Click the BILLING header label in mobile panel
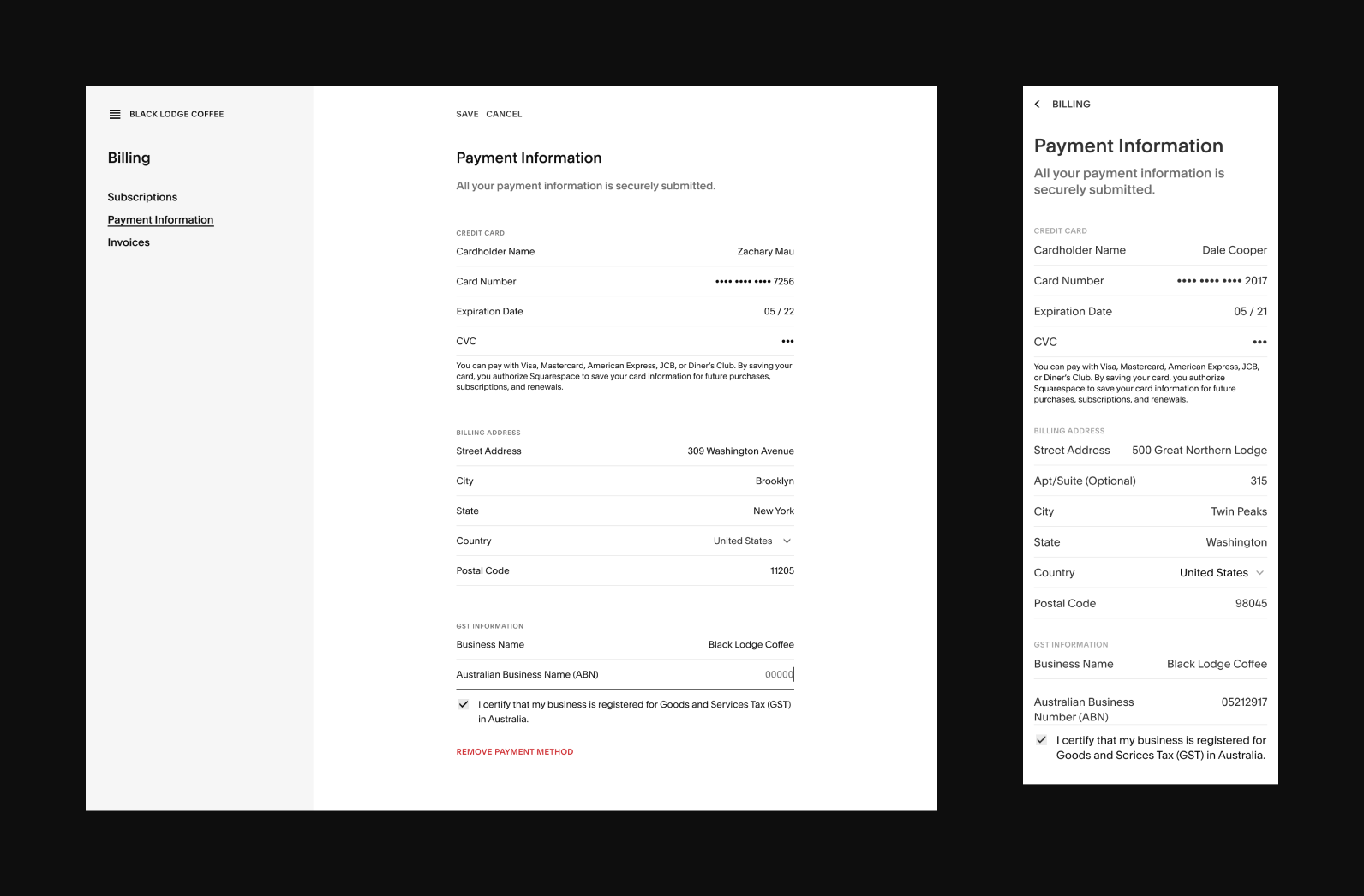 1071,104
